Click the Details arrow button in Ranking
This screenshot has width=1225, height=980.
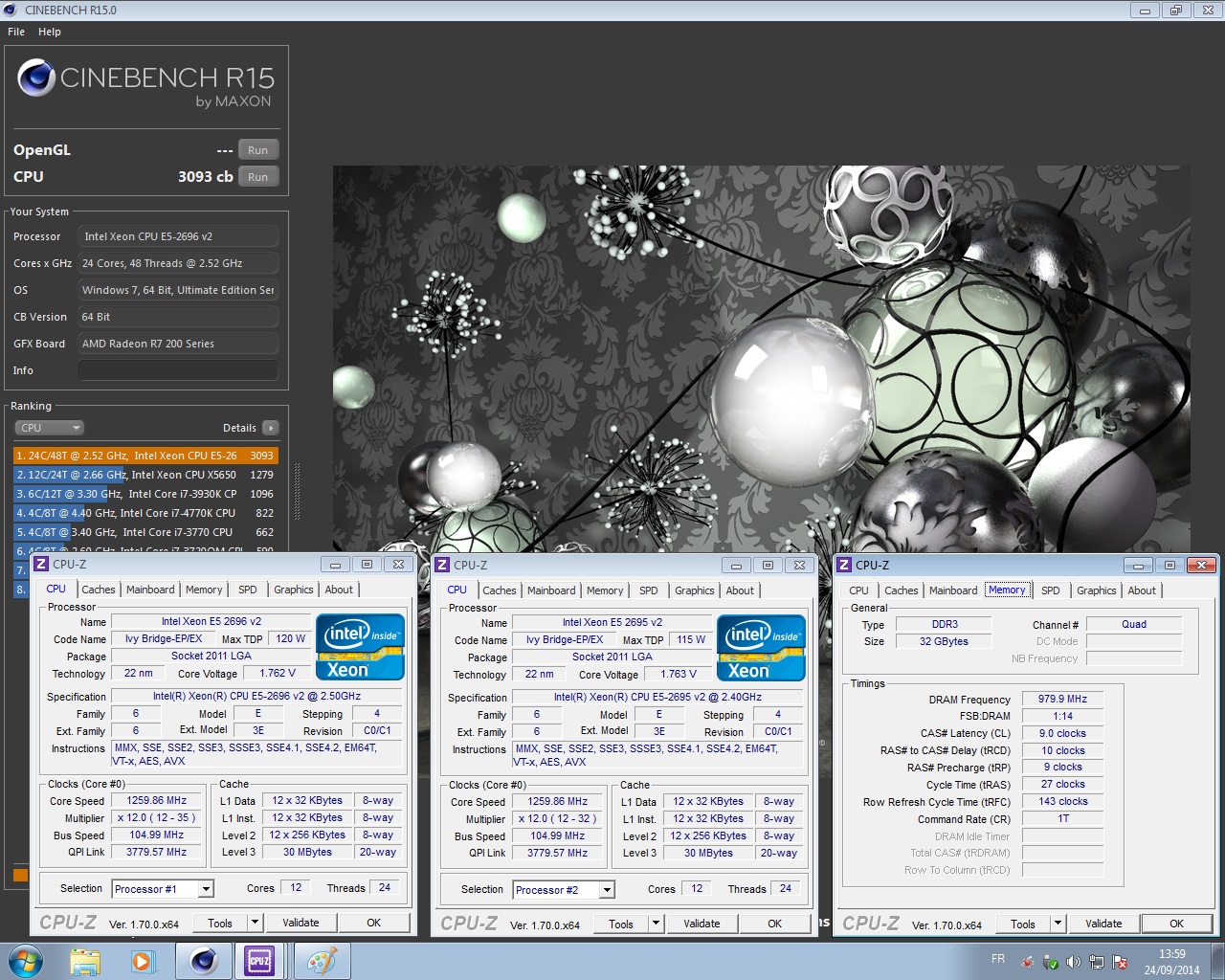(271, 428)
